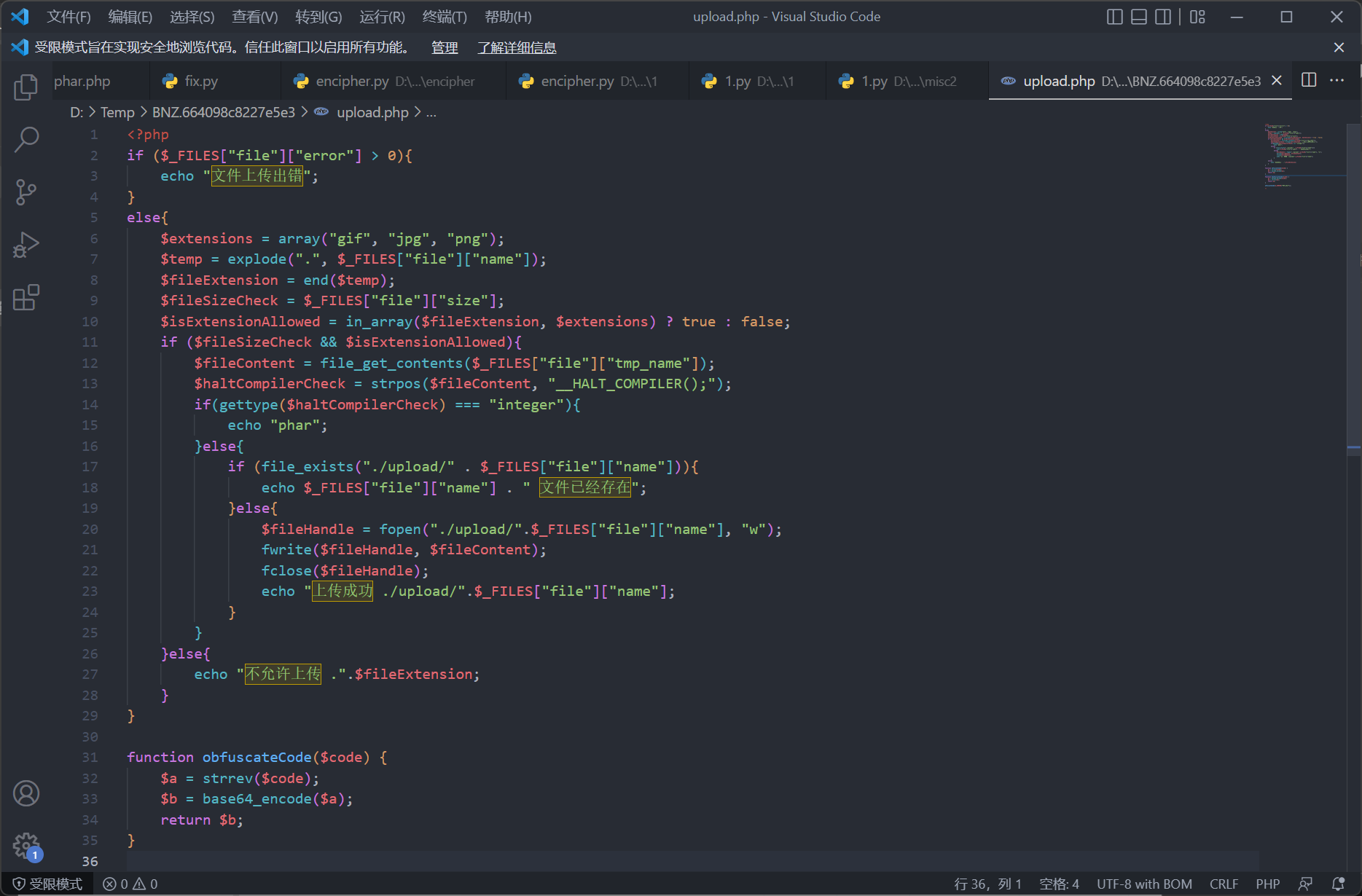Open the 编辑(E) menu
Viewport: 1362px width, 896px height.
130,17
